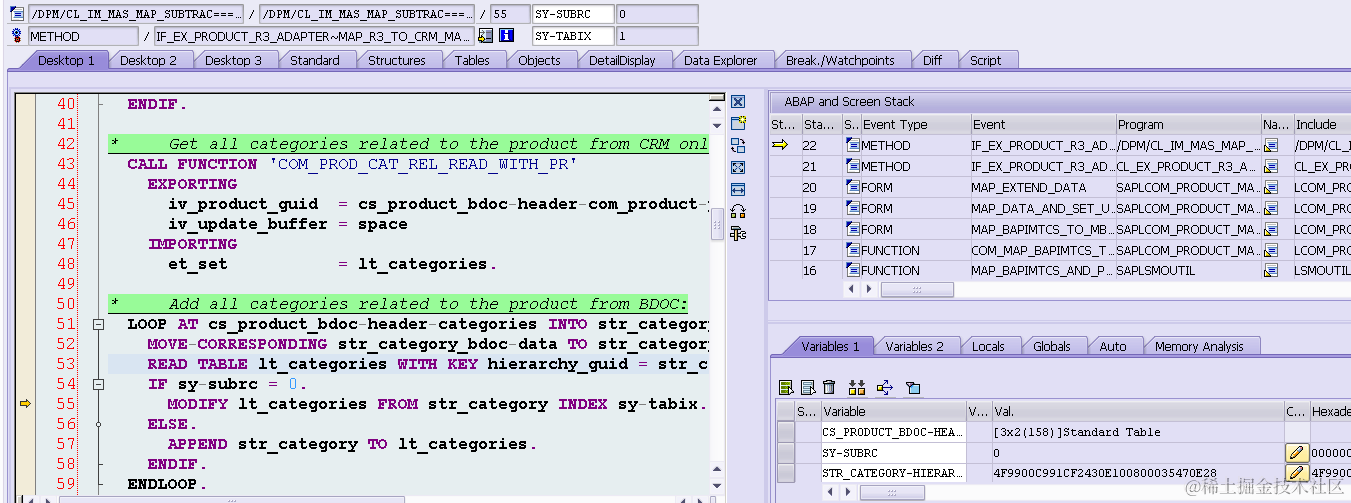Click the Val. column header in the variables table
1351x503 pixels.
(x=1137, y=411)
